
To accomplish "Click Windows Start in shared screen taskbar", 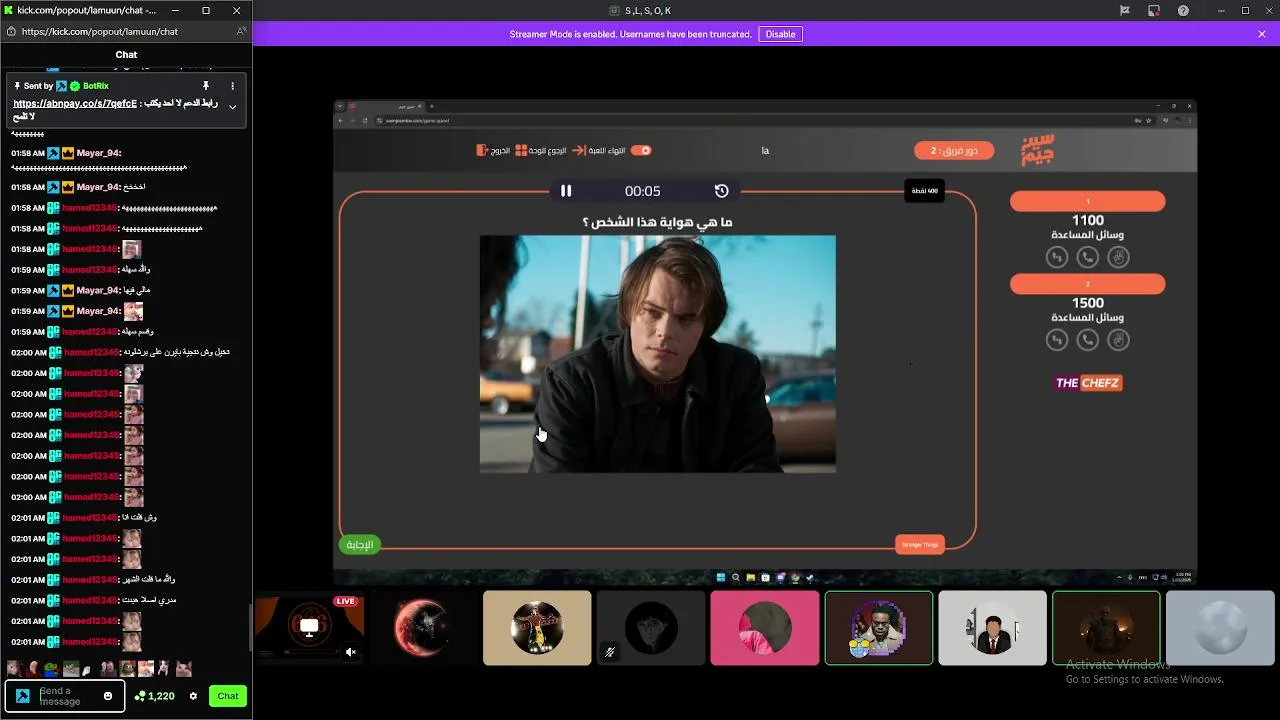I will (720, 577).
